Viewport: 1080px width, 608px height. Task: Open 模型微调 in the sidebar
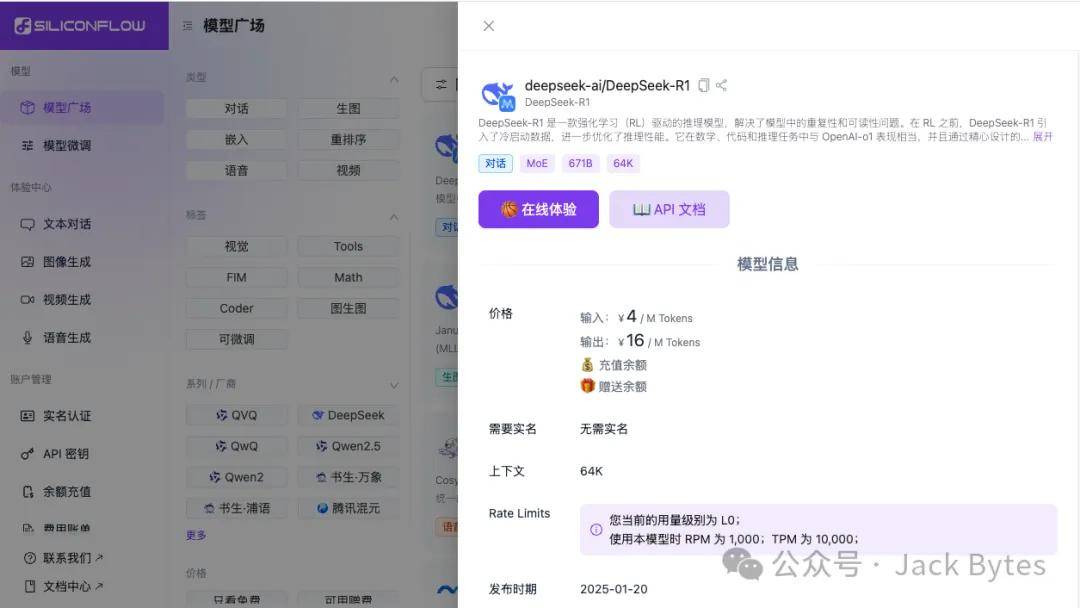tap(82, 145)
